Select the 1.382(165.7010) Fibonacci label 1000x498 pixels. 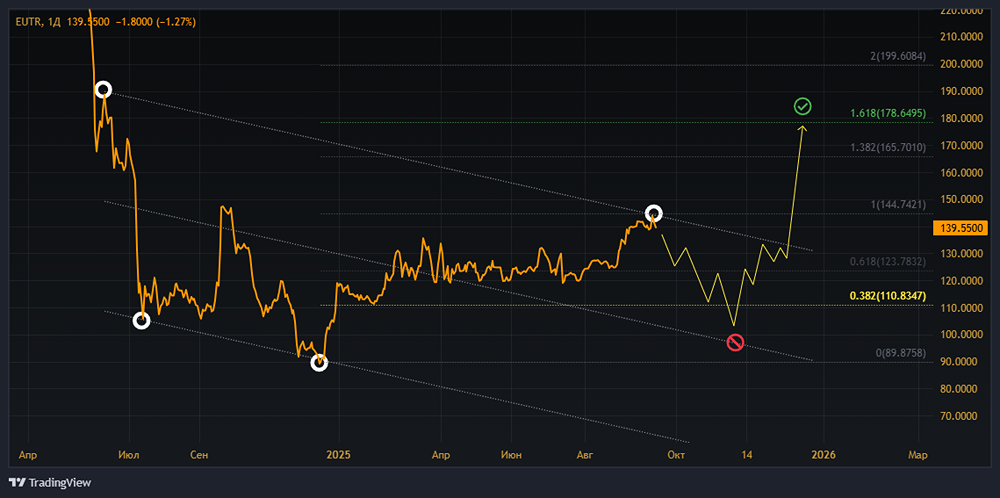coord(888,147)
